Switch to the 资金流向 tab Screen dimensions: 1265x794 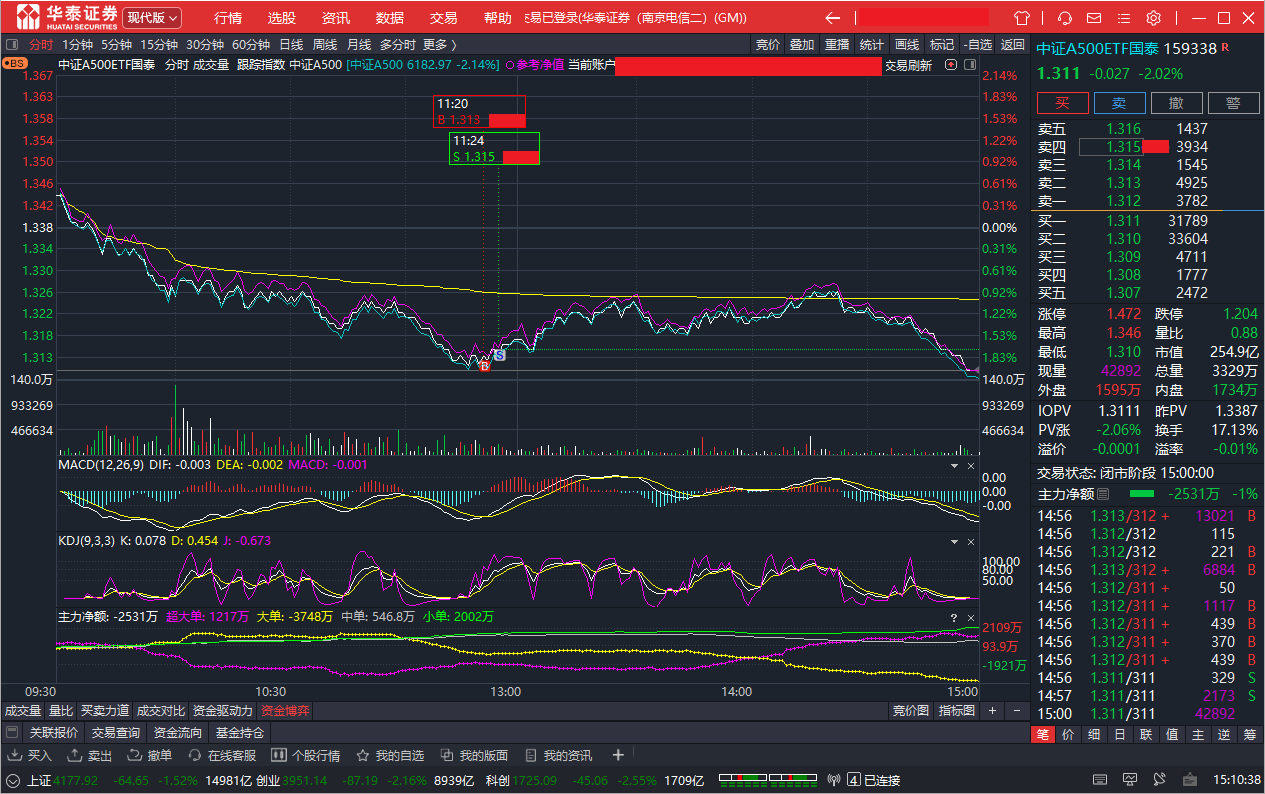tap(176, 733)
